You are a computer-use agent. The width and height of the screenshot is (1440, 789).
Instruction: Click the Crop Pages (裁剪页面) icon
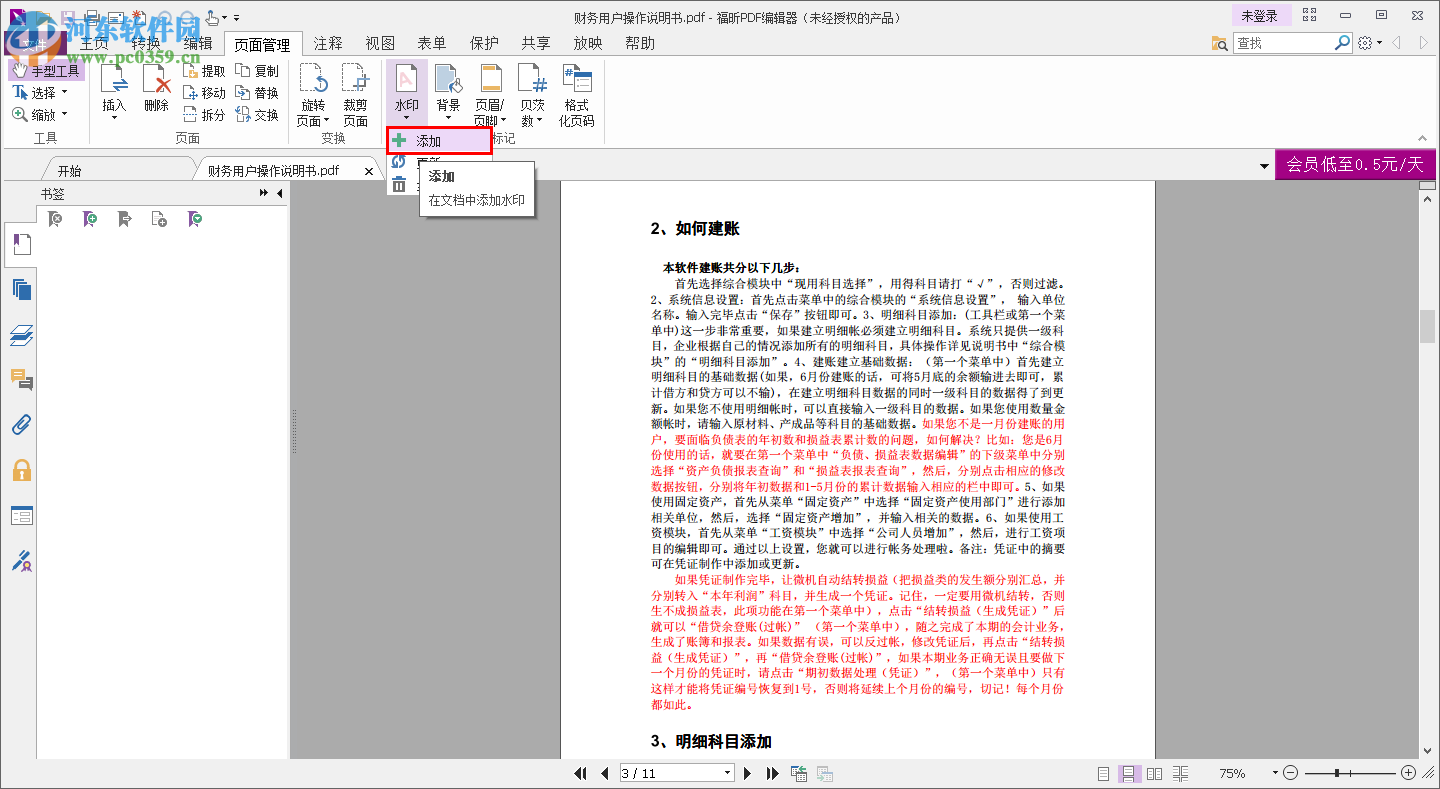[x=355, y=79]
